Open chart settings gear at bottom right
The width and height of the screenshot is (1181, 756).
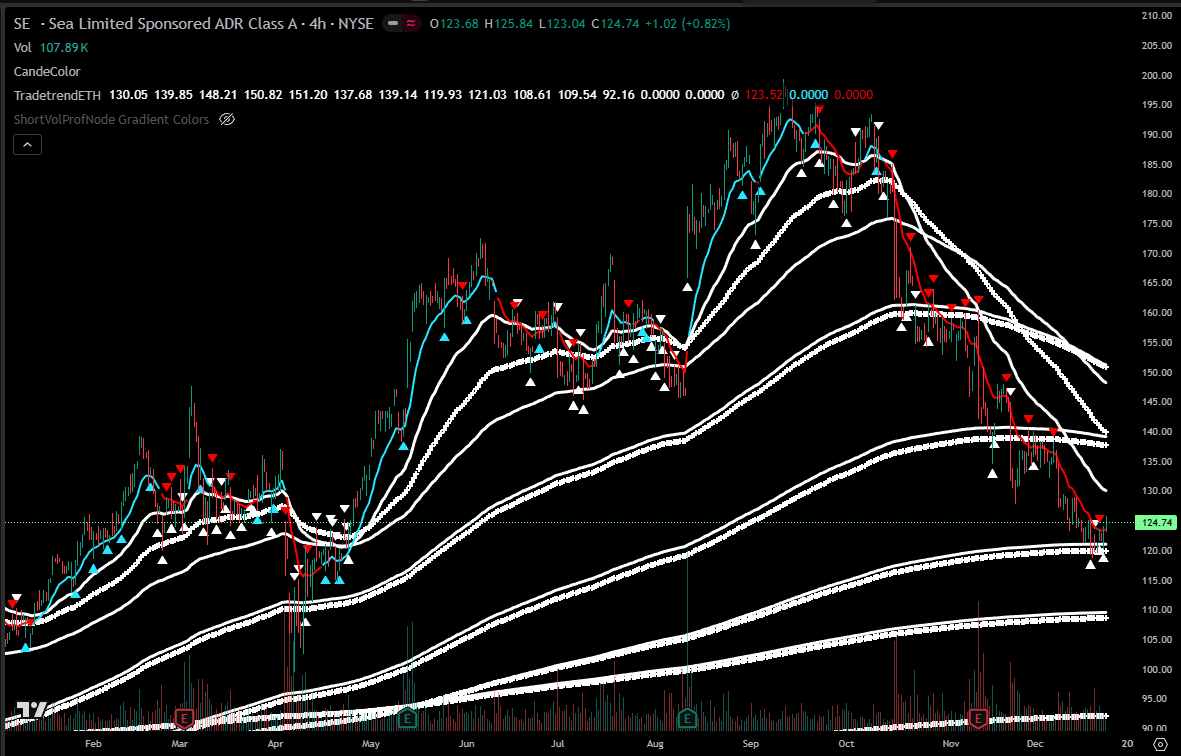click(1159, 744)
